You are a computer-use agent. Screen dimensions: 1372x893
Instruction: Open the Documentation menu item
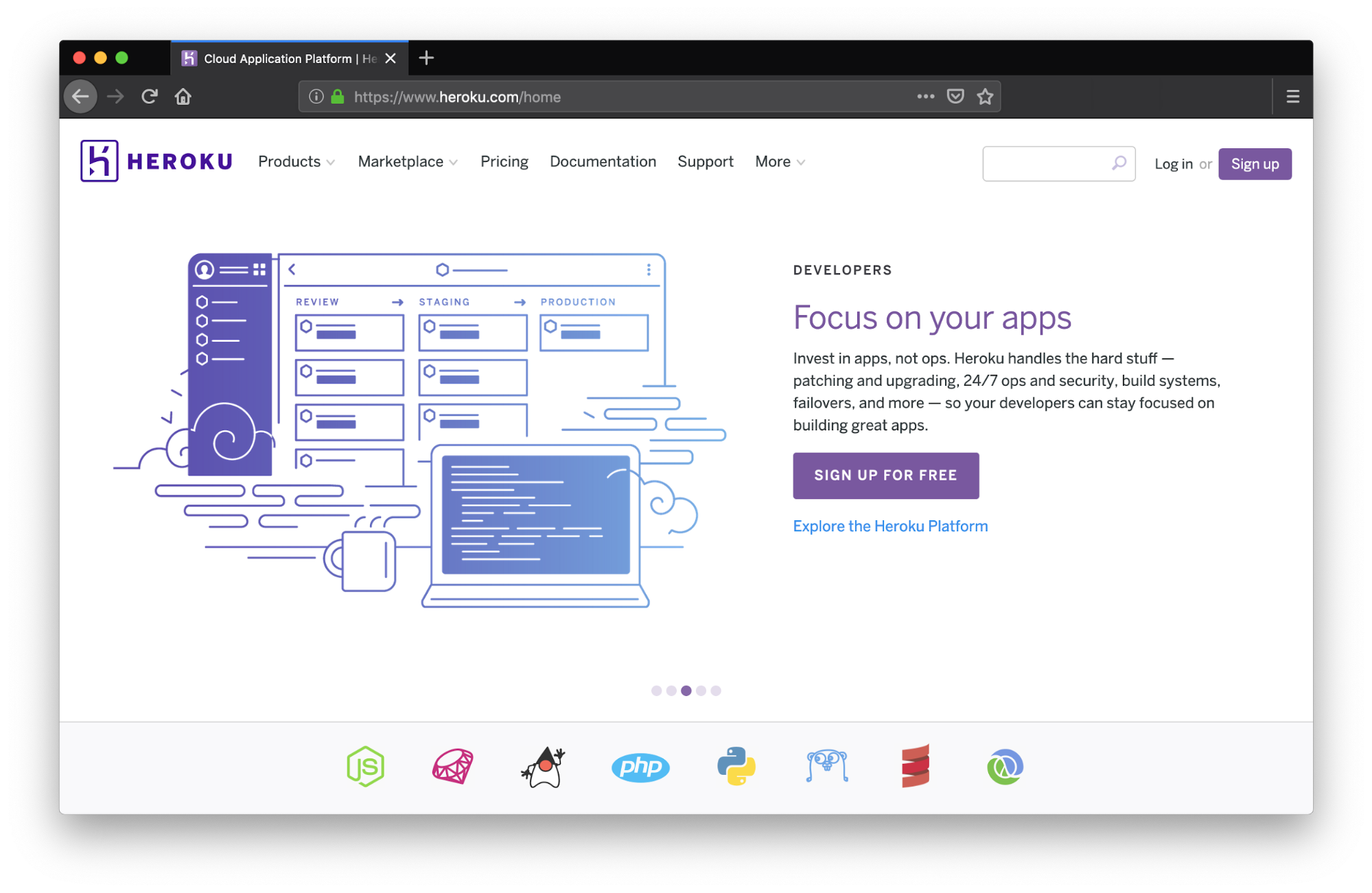(x=603, y=162)
